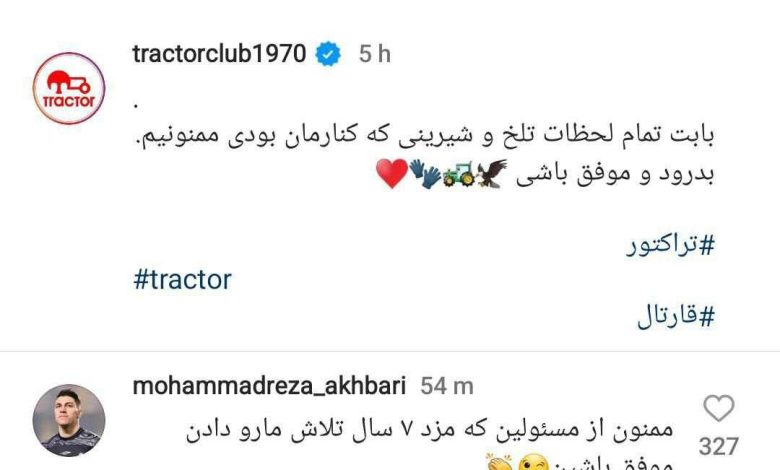
Task: View the 327 likes count
Action: click(x=719, y=446)
